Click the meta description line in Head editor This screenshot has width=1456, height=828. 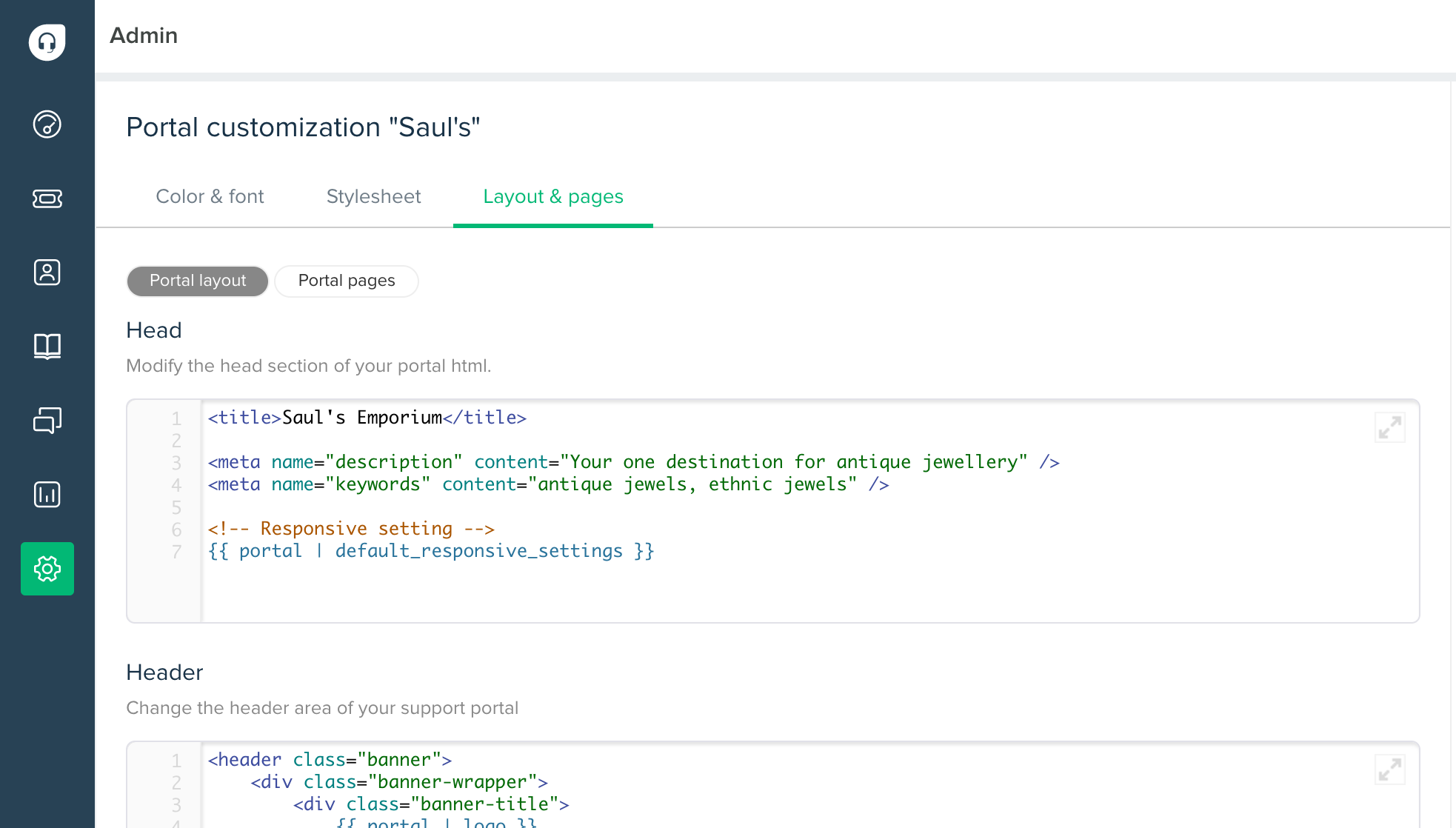(x=634, y=462)
